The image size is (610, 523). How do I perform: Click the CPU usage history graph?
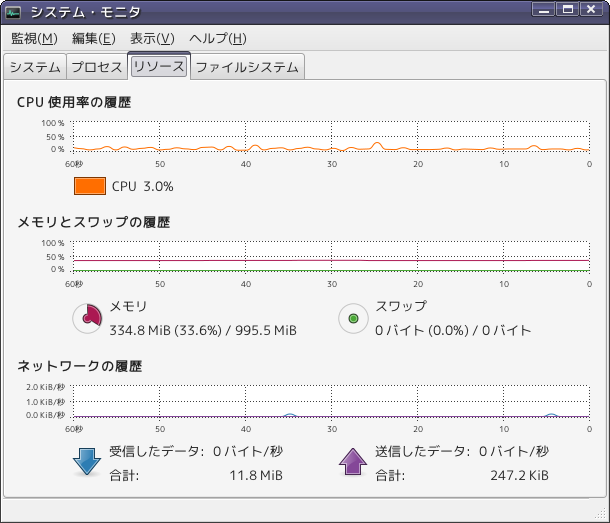click(x=331, y=137)
